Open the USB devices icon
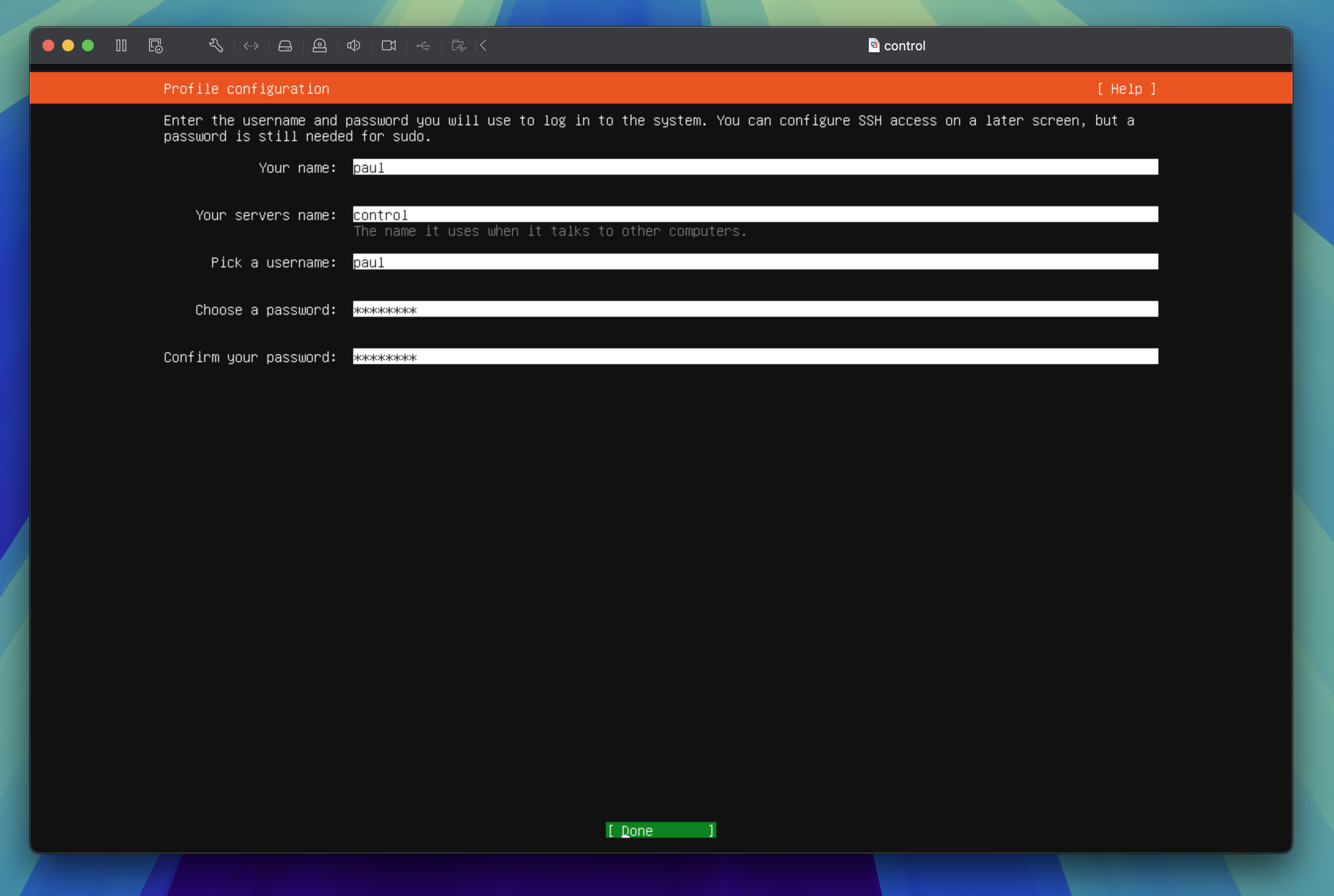 [423, 46]
